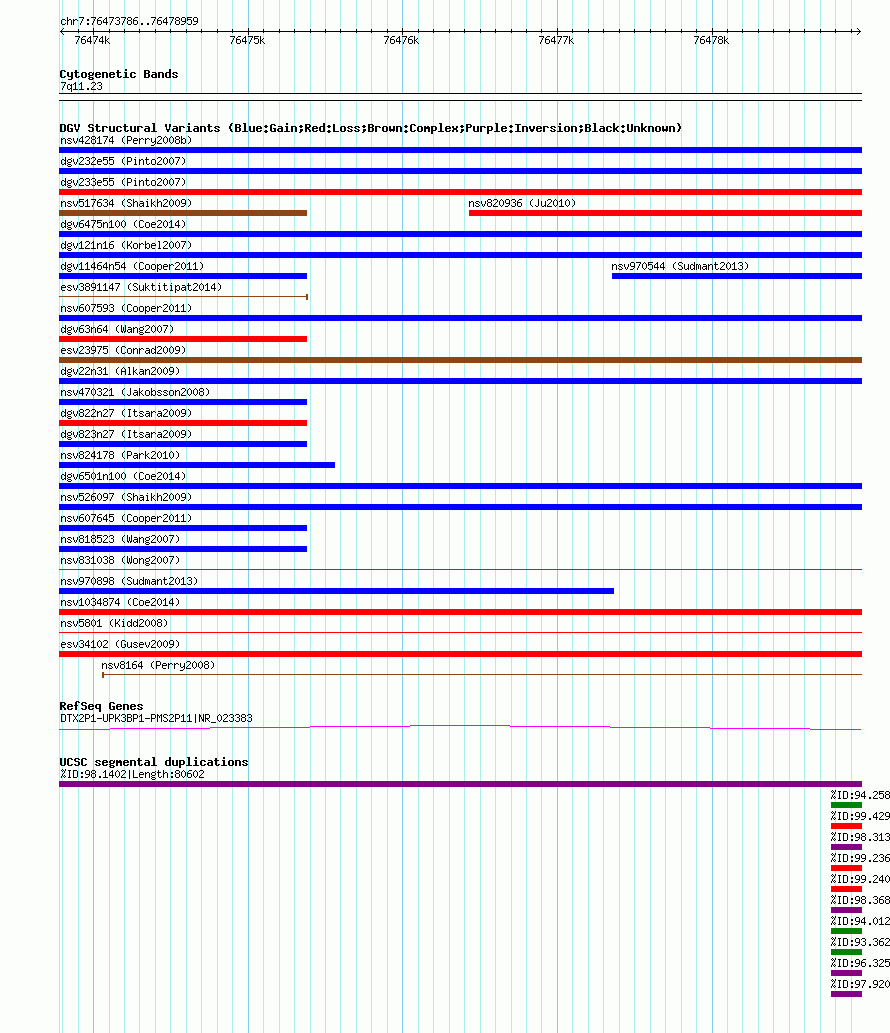890x1033 pixels.
Task: Click the 76478k ruler position label
Action: point(711,40)
